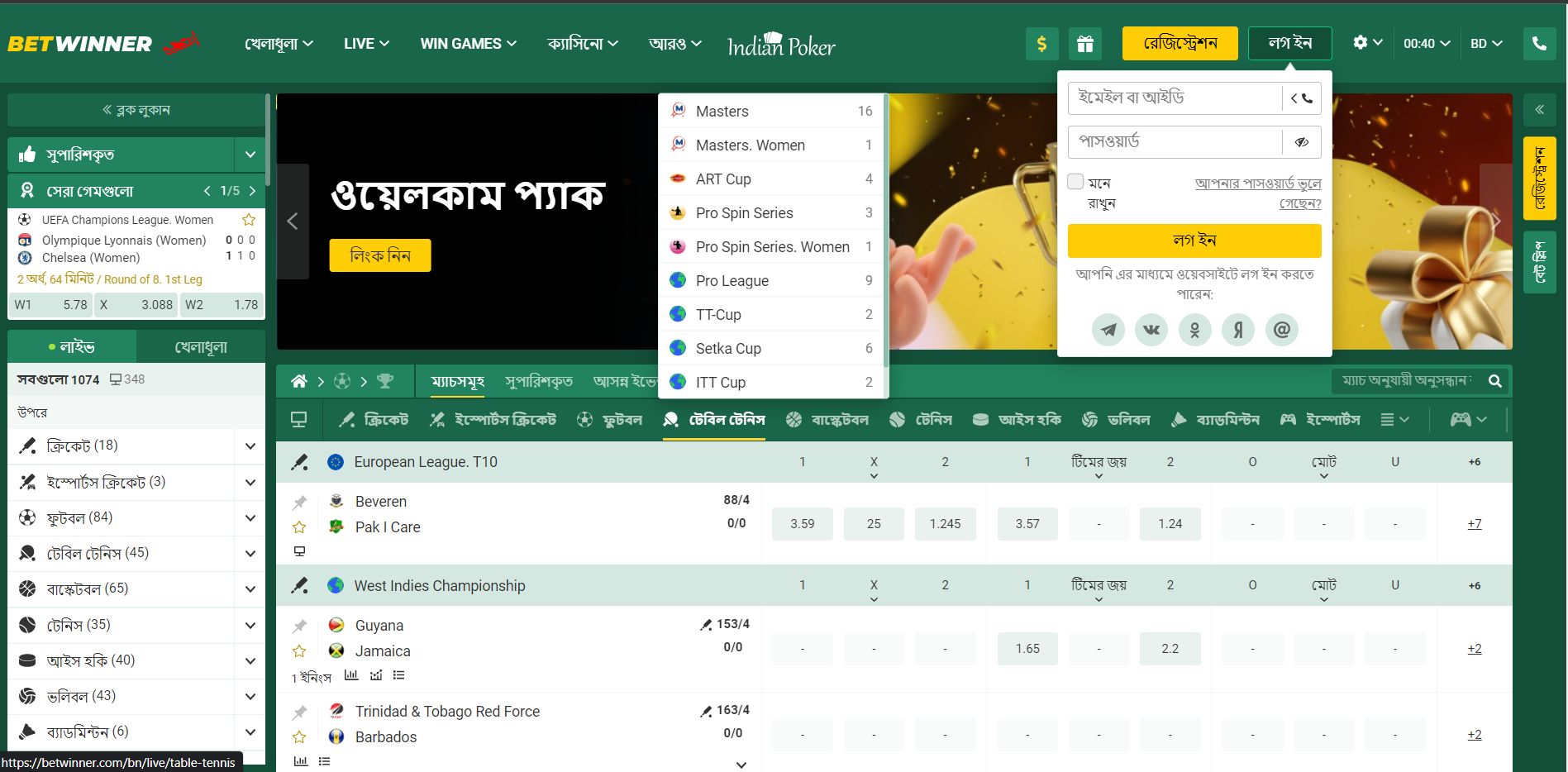This screenshot has height=772, width=1568.
Task: Switch sidebar to লাইভ tab
Action: pyautogui.click(x=72, y=347)
